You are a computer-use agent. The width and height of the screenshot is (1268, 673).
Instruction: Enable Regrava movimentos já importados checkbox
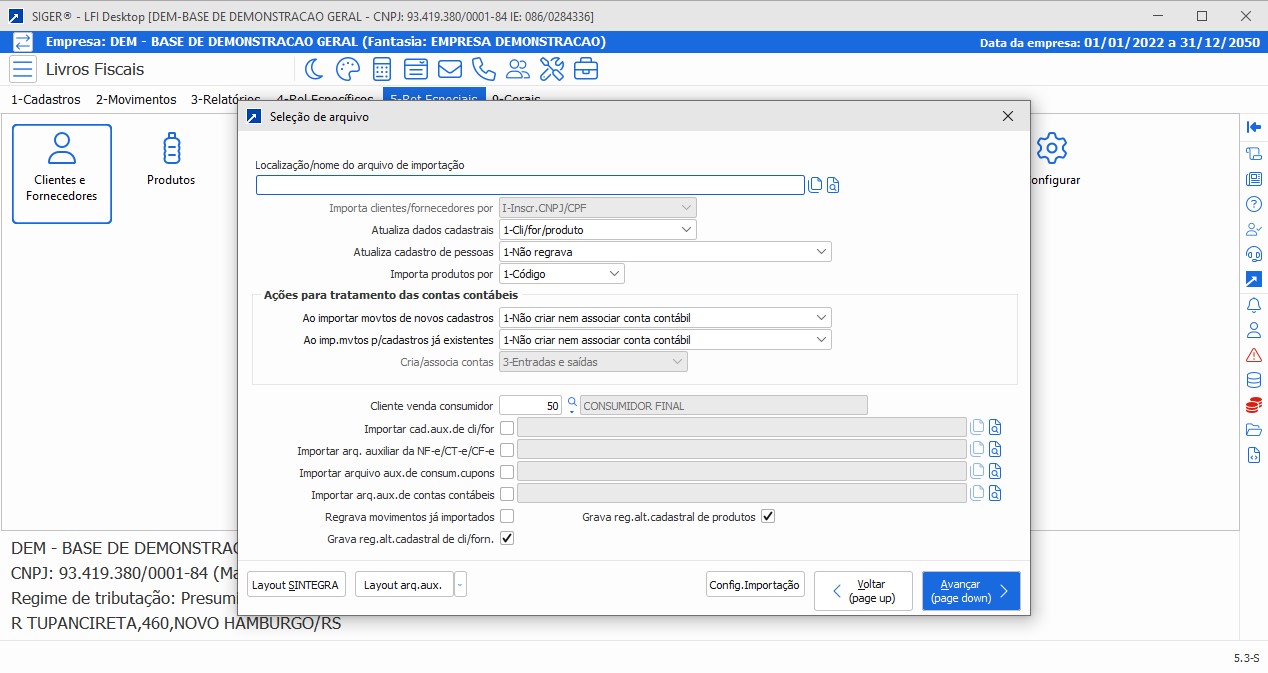coord(507,517)
